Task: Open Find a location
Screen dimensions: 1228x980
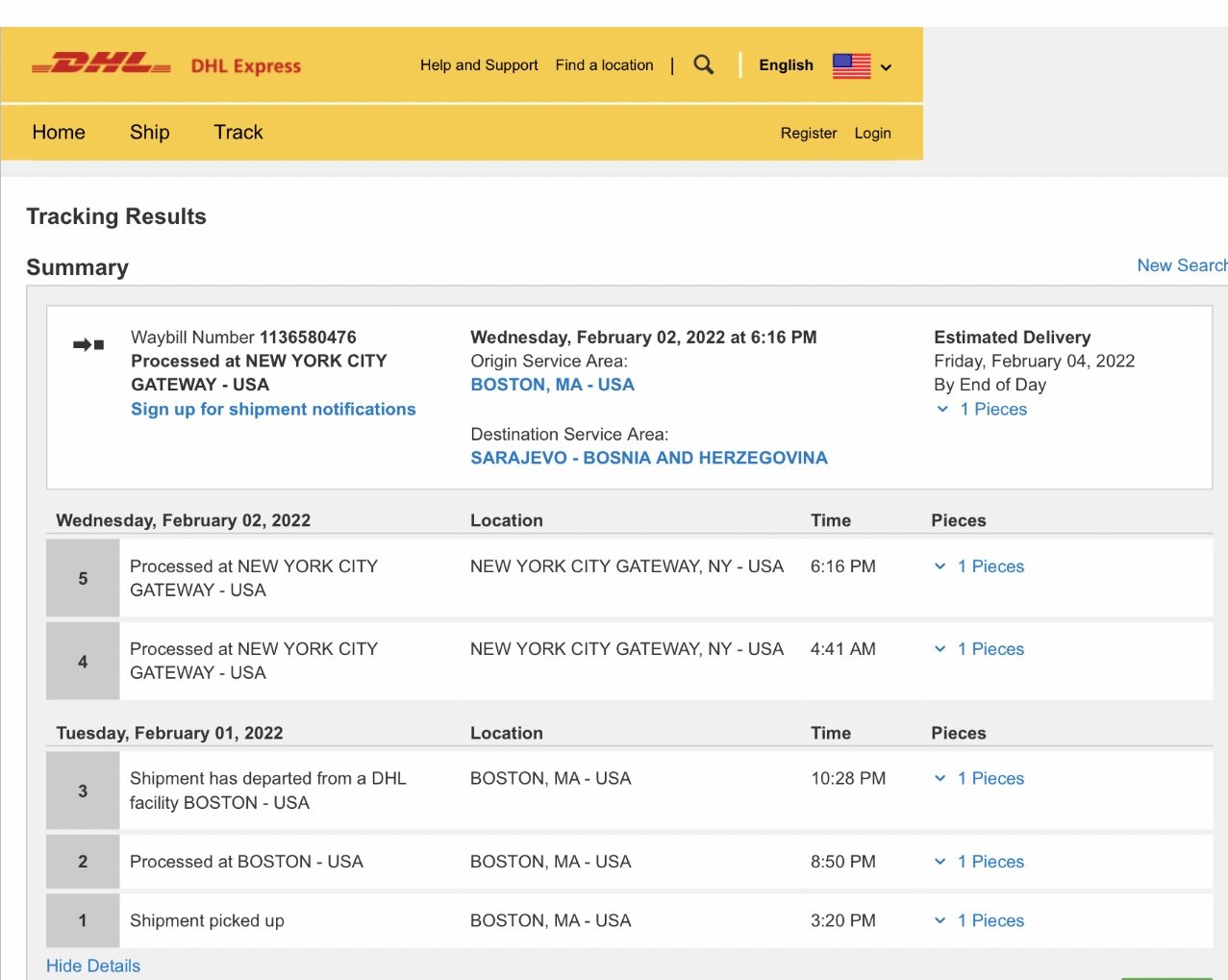Action: 604,65
